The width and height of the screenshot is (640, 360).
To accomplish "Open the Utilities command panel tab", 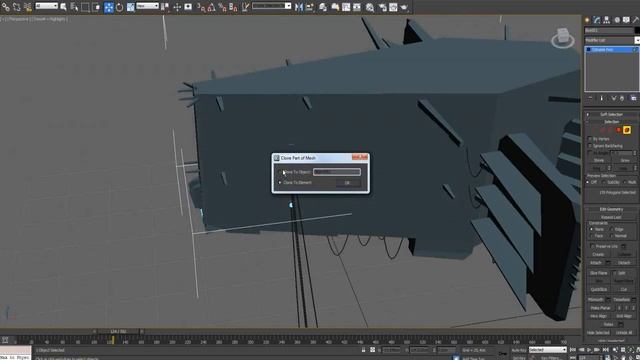I will (x=636, y=20).
